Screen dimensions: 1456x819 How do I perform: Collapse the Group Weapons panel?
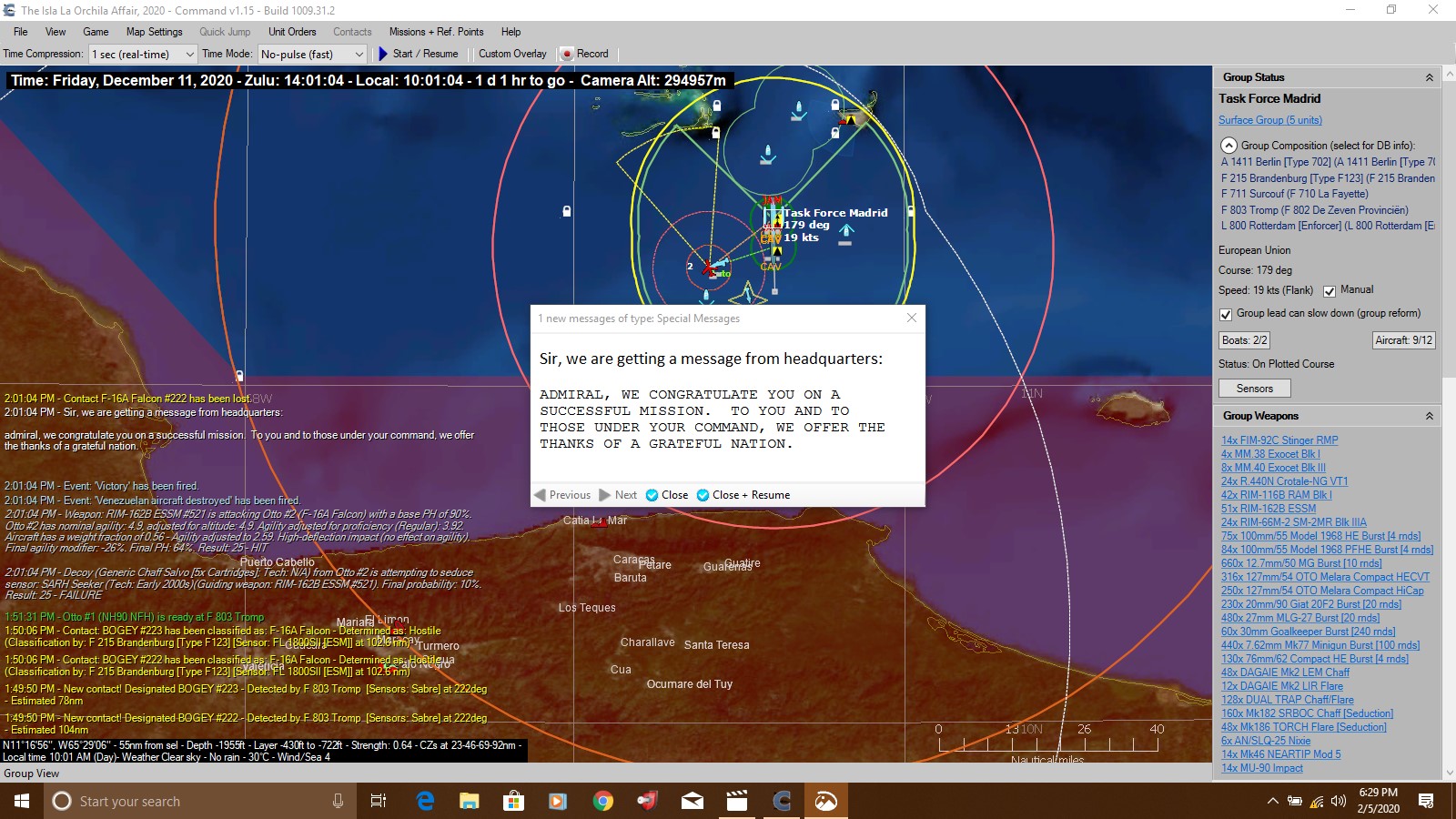coord(1429,416)
